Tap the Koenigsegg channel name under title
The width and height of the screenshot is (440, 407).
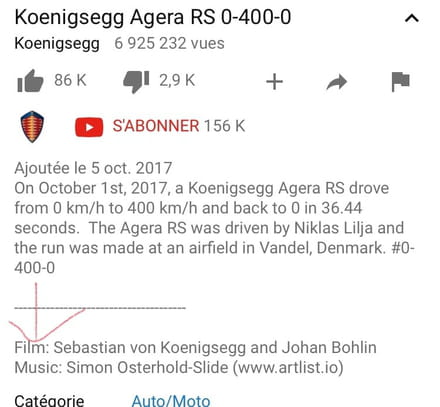tap(57, 44)
